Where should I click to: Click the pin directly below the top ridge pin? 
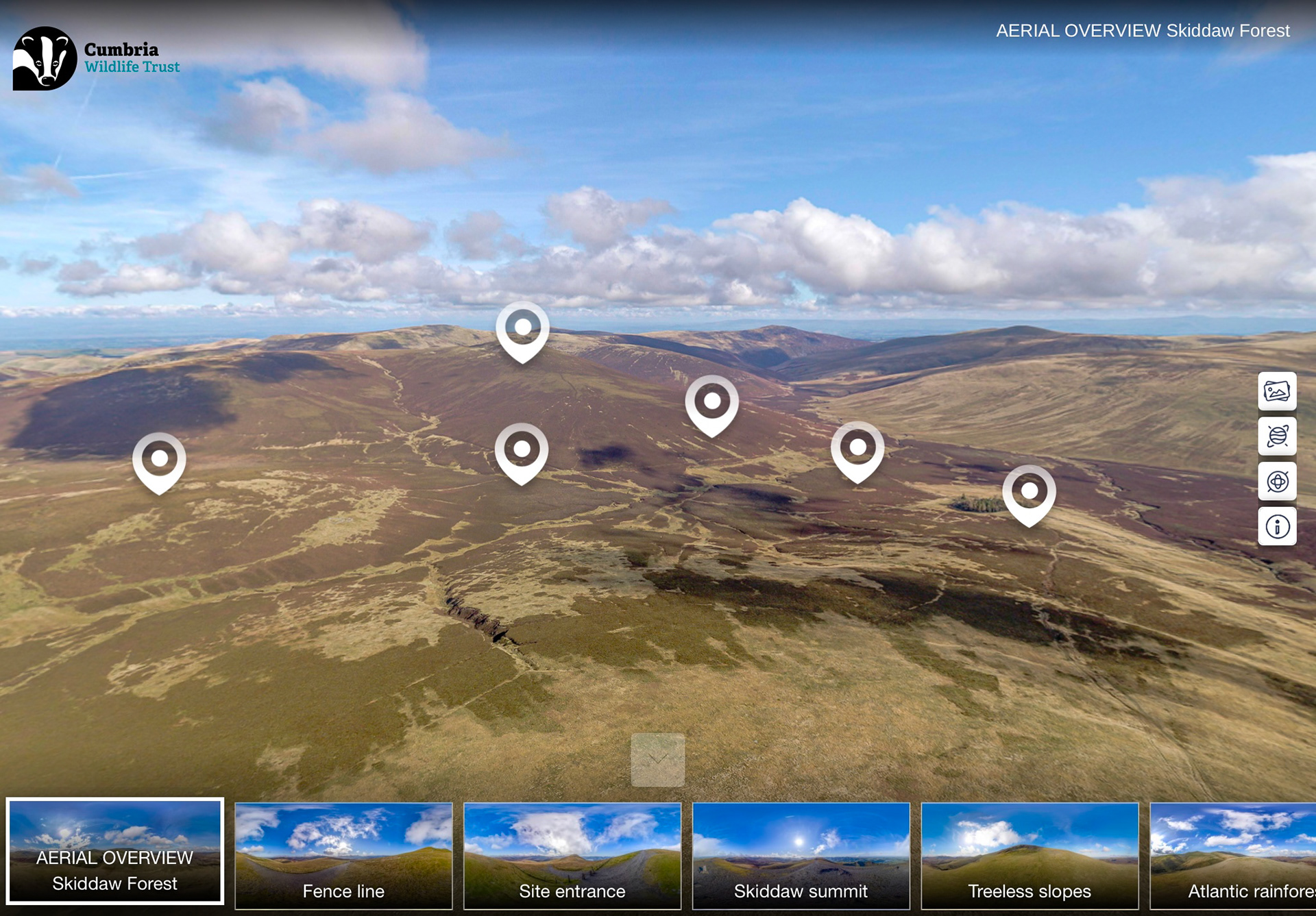click(x=522, y=450)
